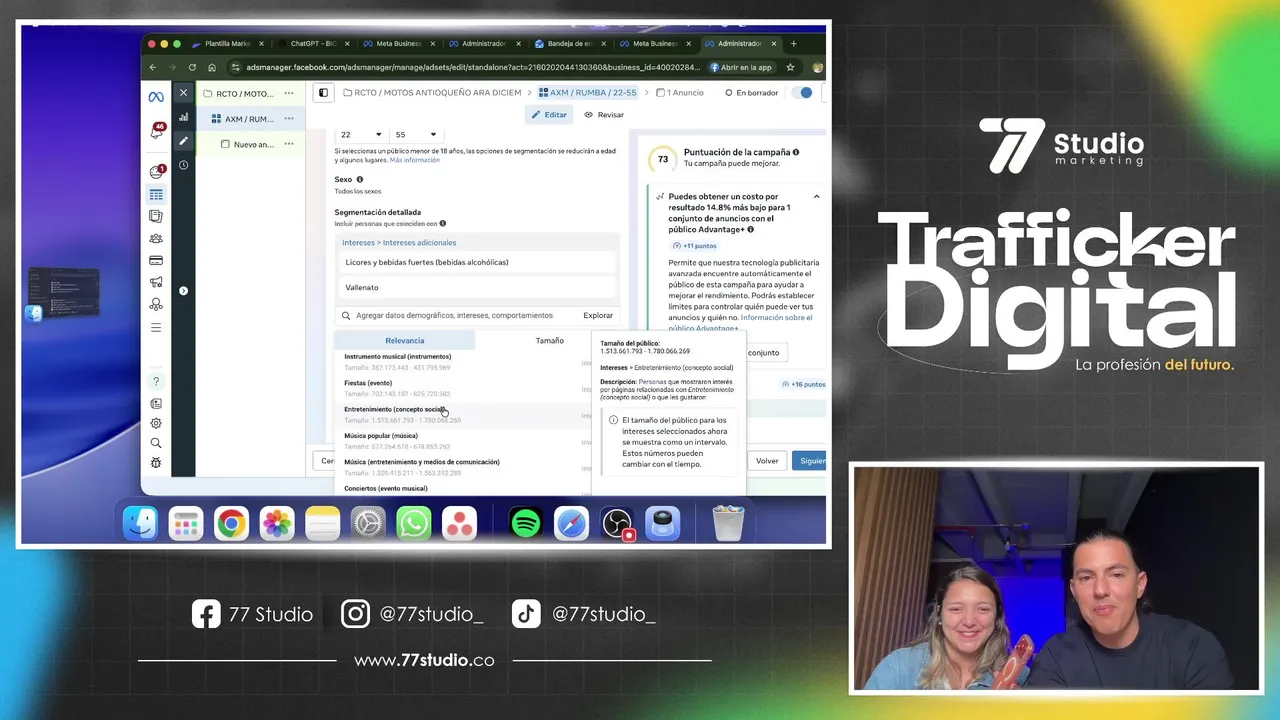
Task: Open the minimum age 22 dropdown
Action: click(x=361, y=134)
